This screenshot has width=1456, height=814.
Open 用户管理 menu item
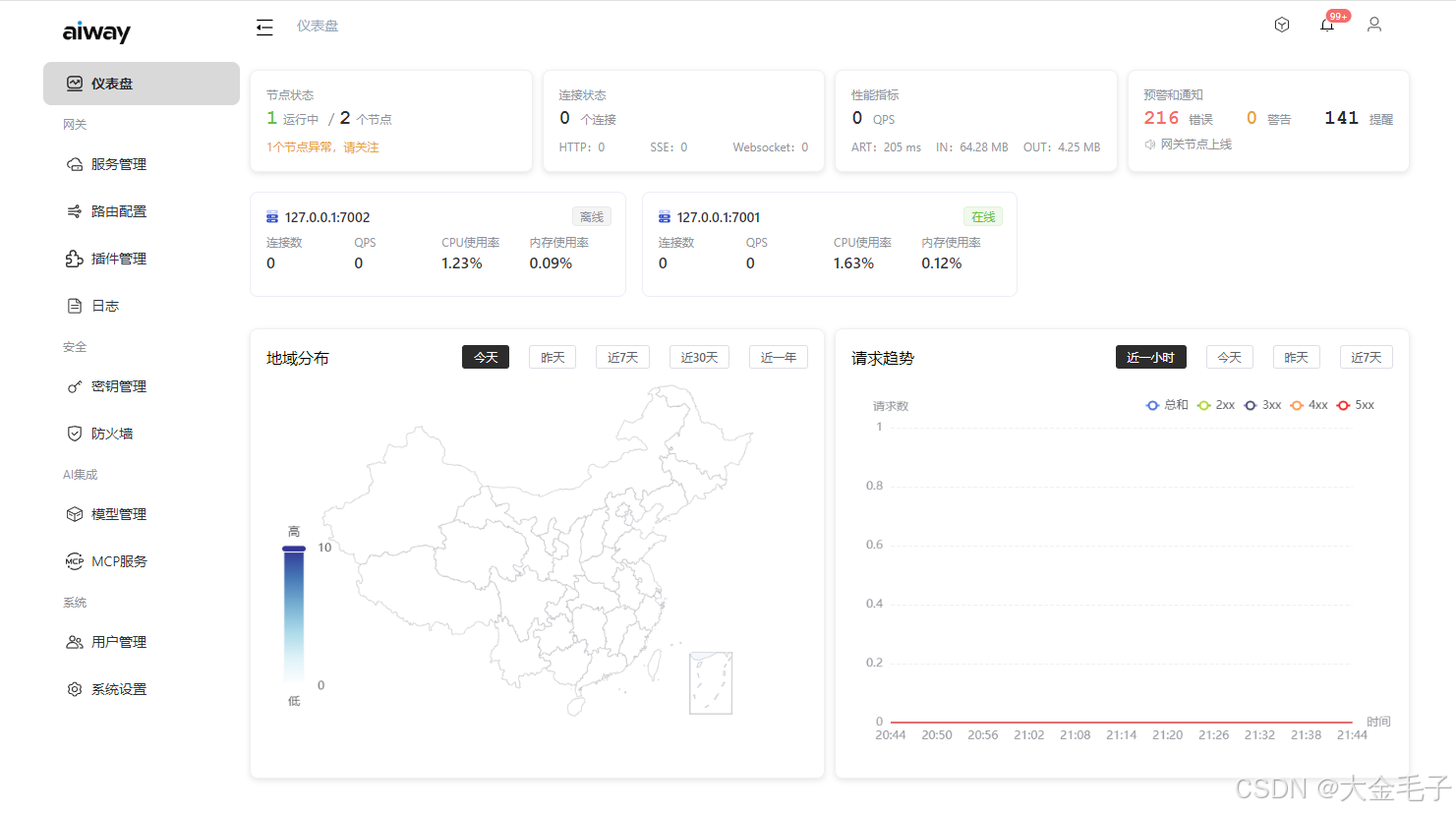[x=142, y=642]
